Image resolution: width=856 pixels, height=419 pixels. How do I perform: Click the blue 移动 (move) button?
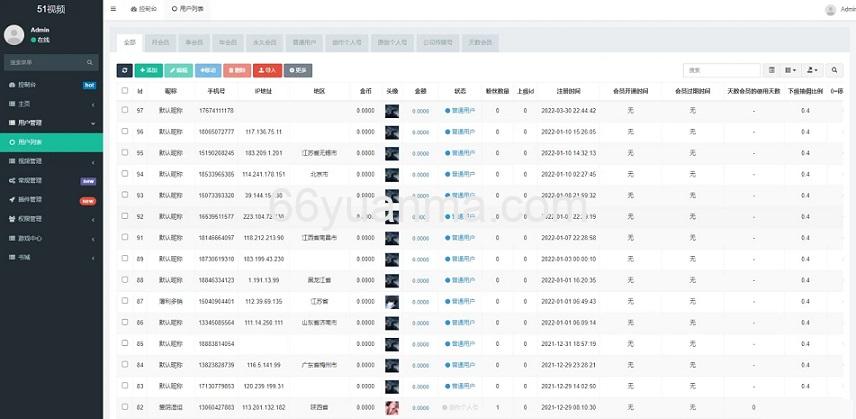pos(208,70)
